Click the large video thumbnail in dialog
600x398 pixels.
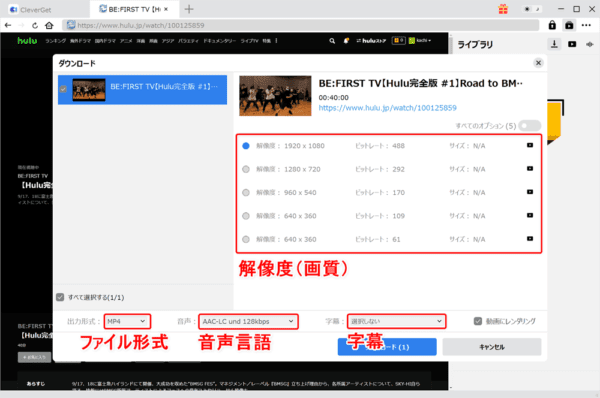click(x=275, y=96)
